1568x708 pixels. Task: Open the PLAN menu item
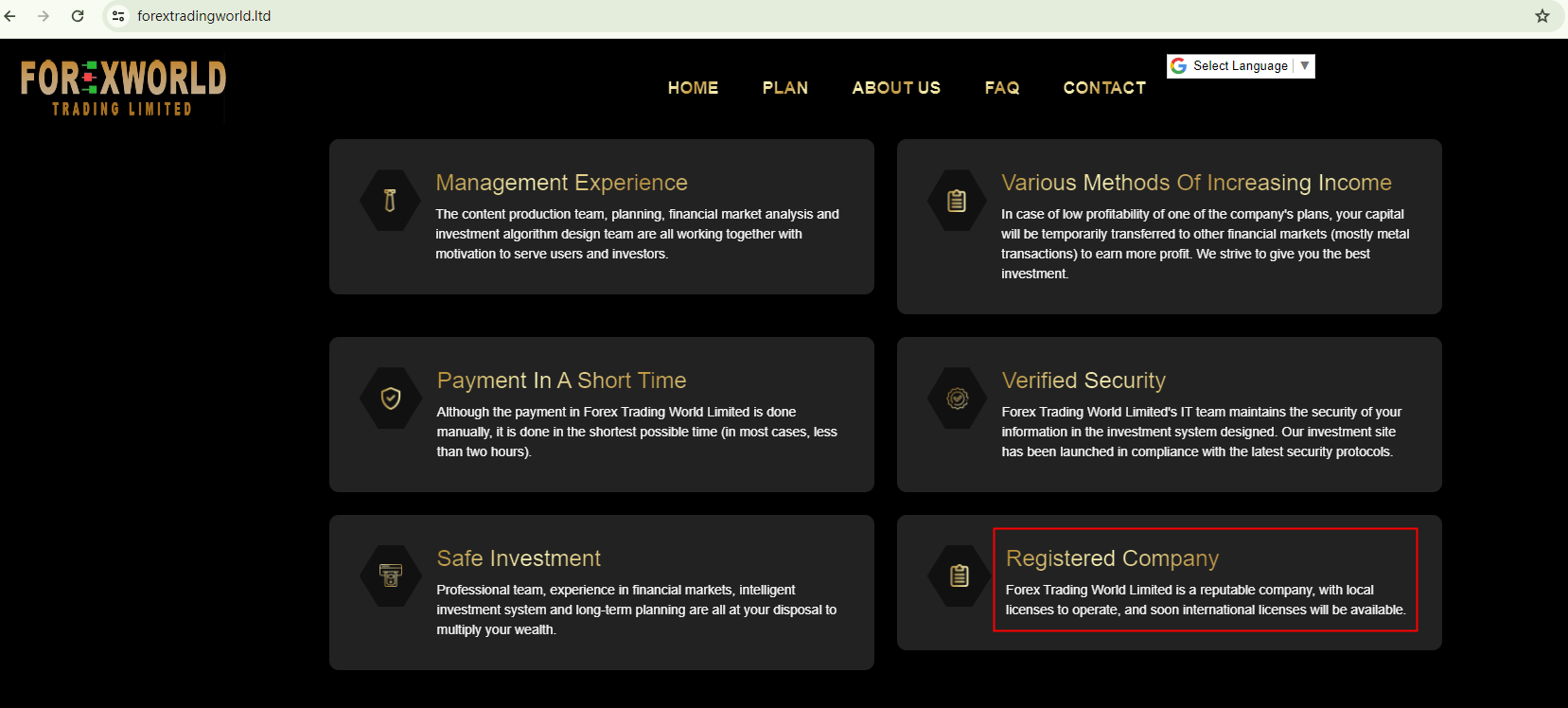click(x=785, y=88)
